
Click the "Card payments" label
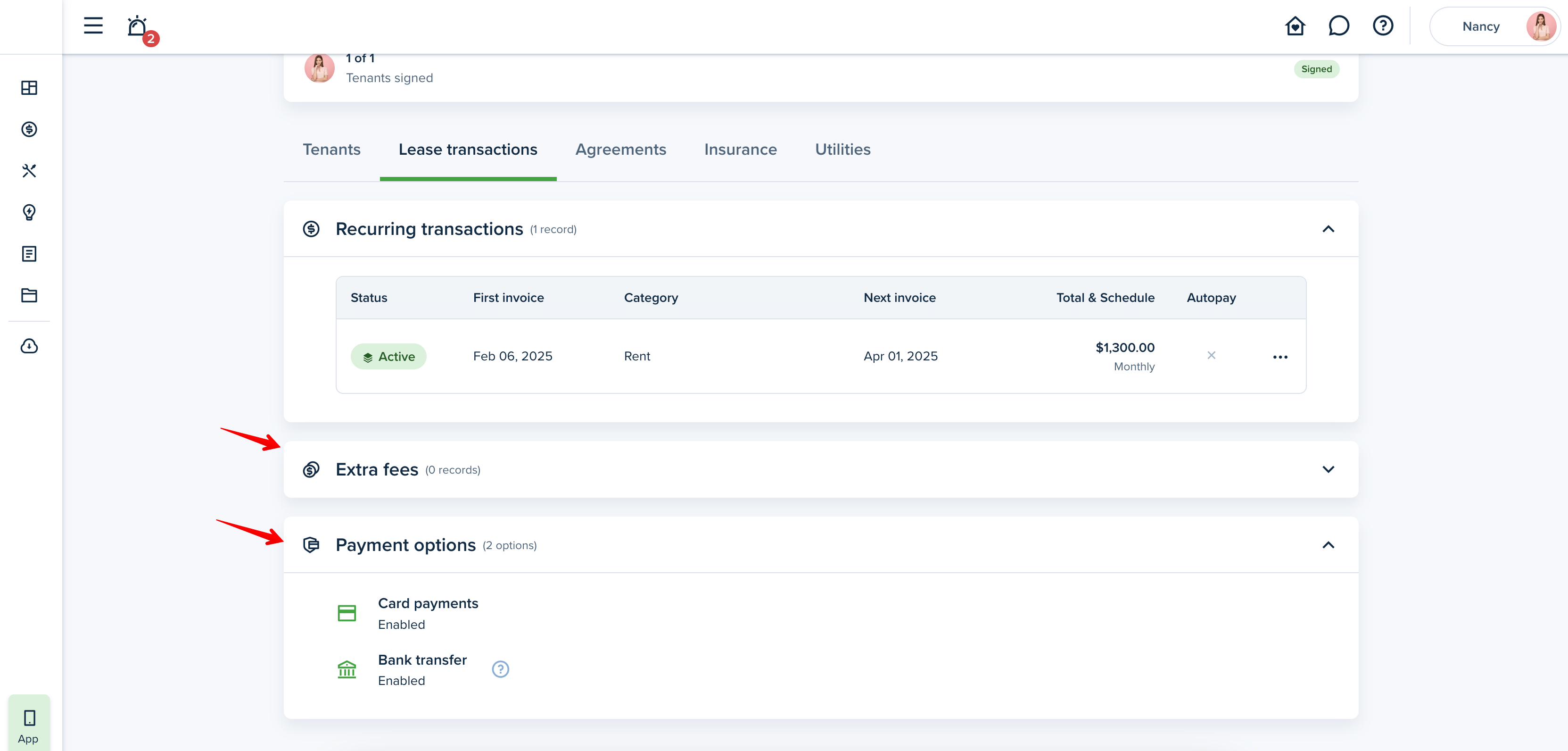pyautogui.click(x=428, y=604)
